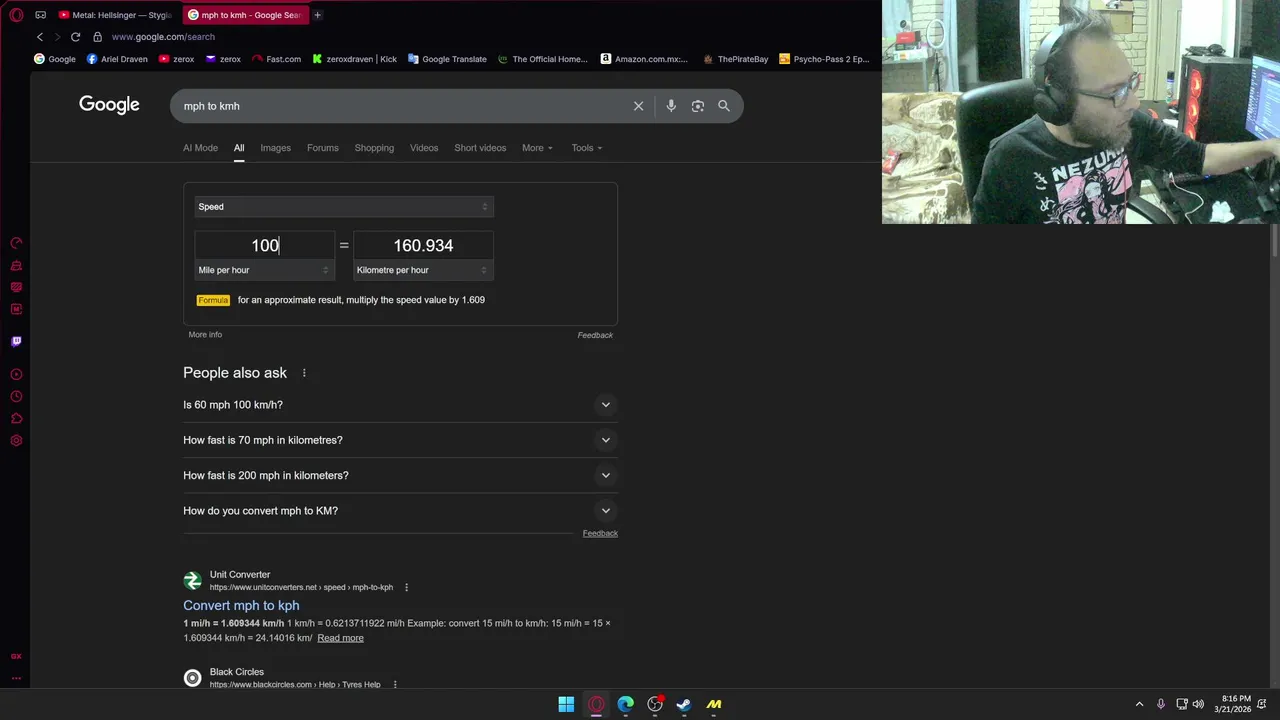Viewport: 1280px width, 720px height.
Task: Open the Speed conversion type dropdown
Action: click(343, 207)
